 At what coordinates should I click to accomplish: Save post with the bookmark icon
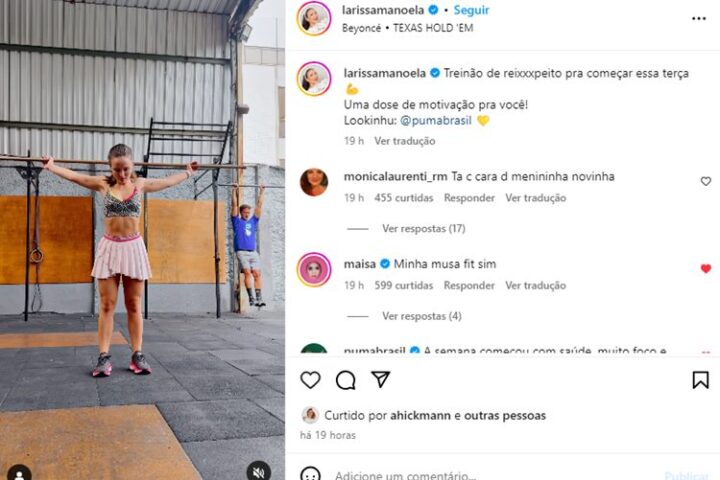pyautogui.click(x=700, y=380)
